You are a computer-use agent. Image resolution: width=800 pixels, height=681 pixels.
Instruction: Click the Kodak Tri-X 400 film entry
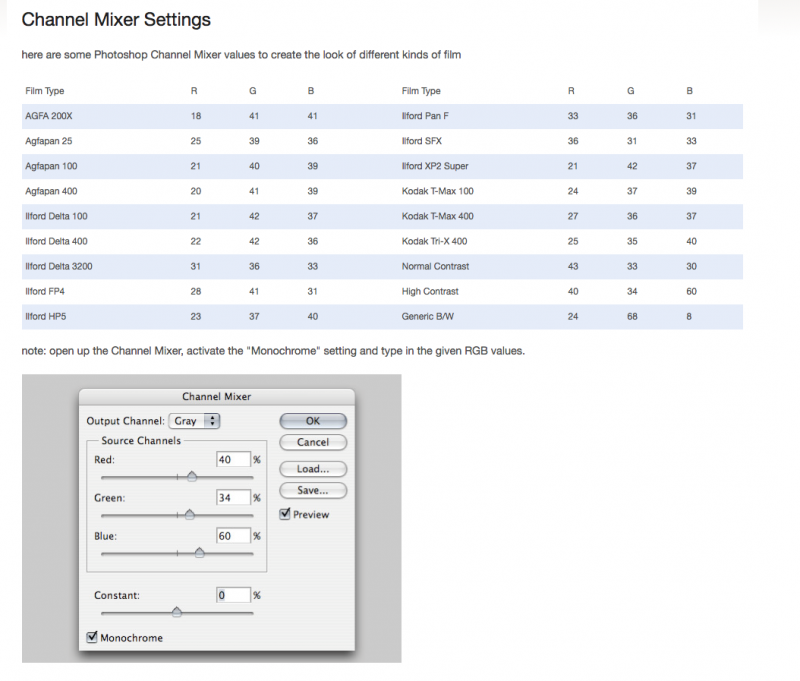[433, 241]
